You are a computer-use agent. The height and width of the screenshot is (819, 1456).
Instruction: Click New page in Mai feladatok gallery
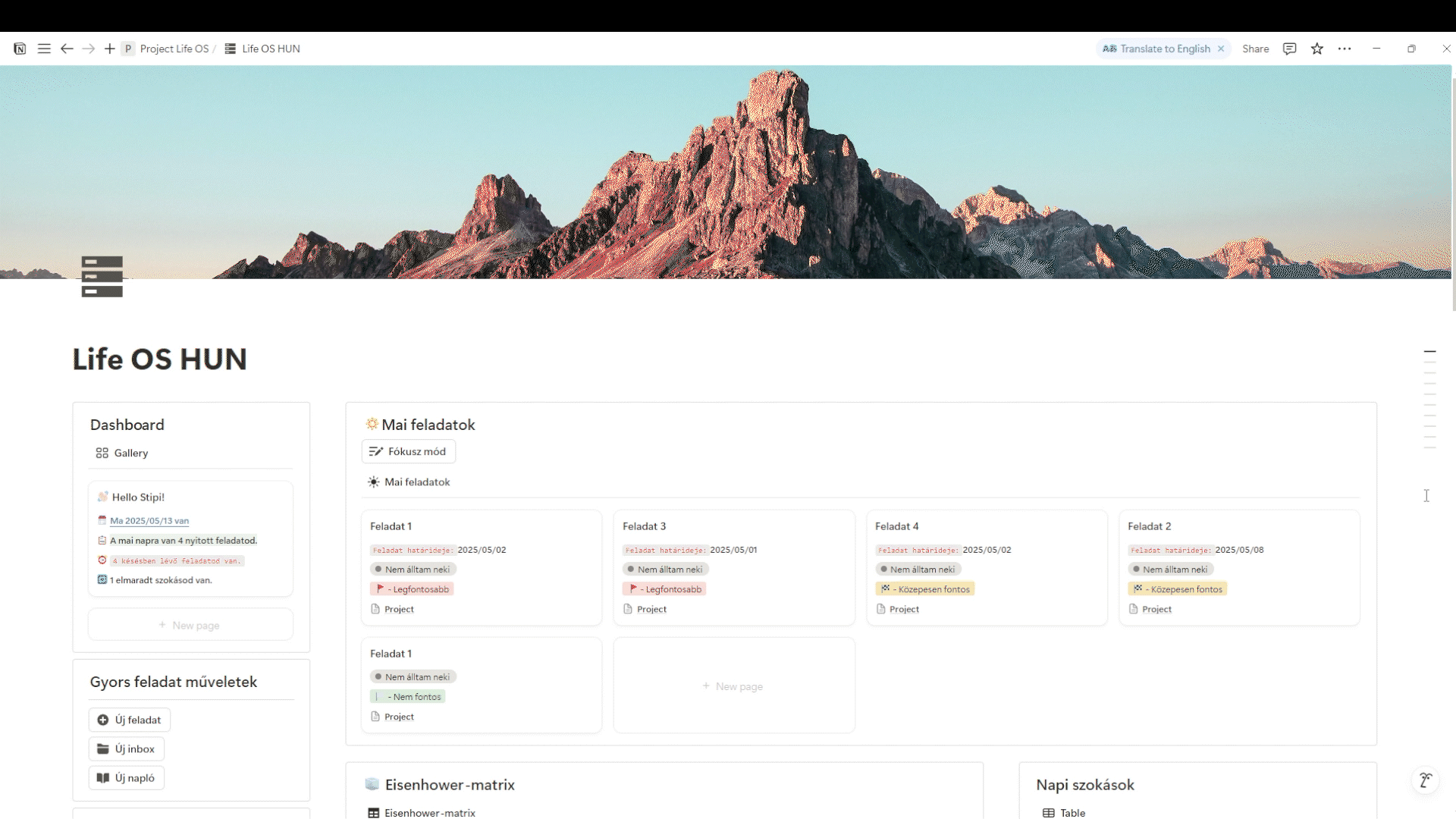point(733,686)
